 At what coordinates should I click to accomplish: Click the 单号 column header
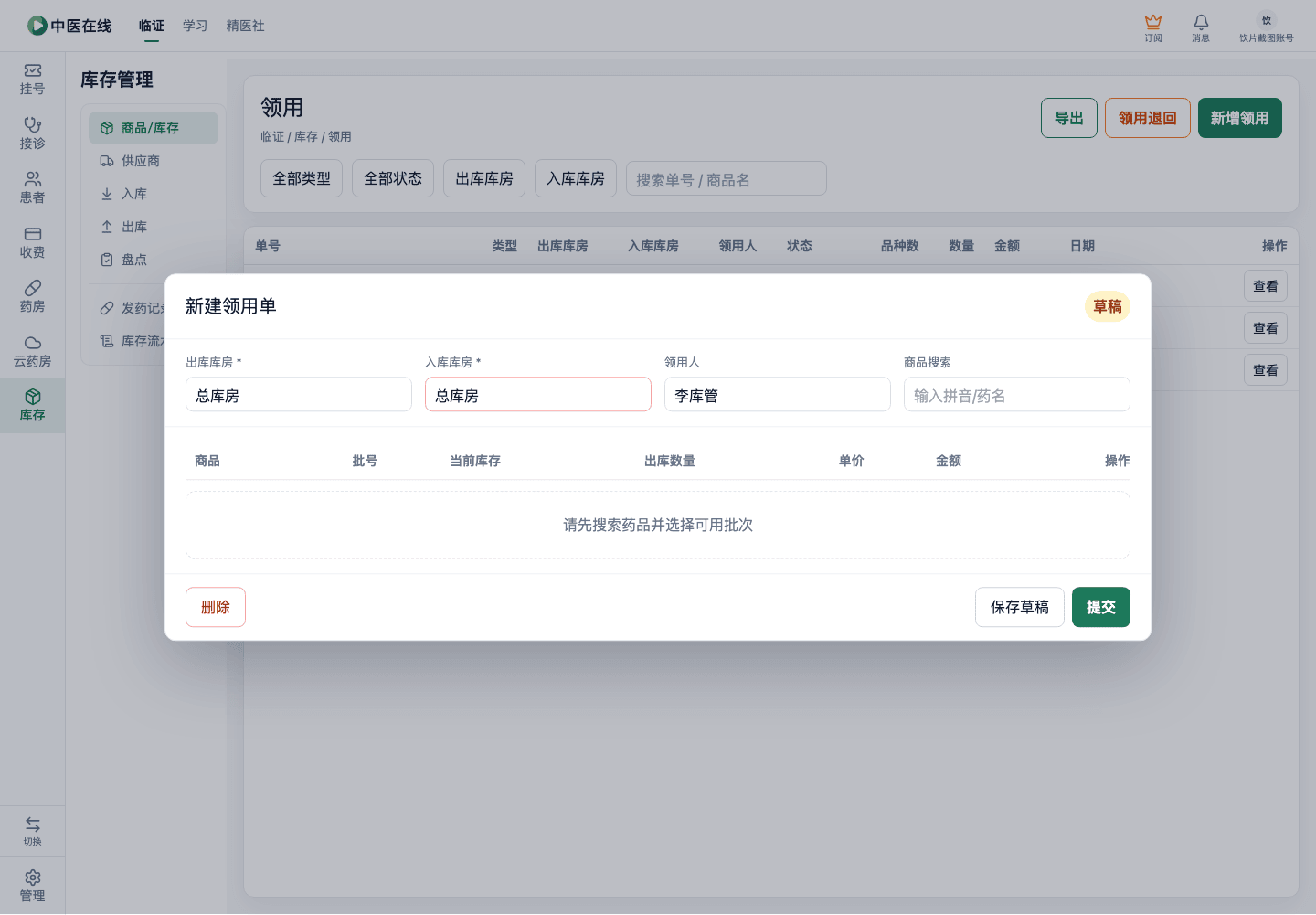pyautogui.click(x=268, y=246)
